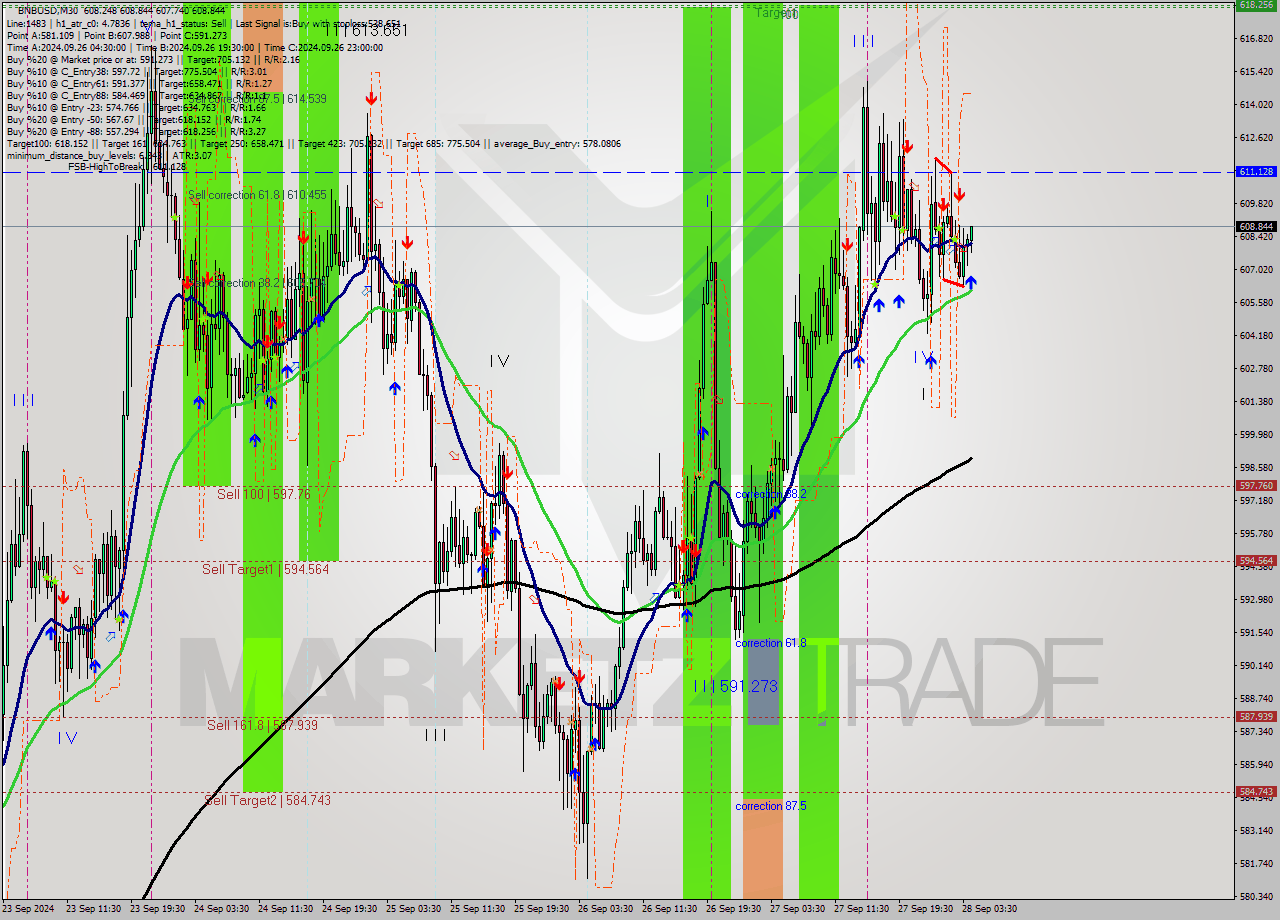The height and width of the screenshot is (920, 1280).
Task: Click the 616.826 price axis value
Action: (x=1256, y=39)
